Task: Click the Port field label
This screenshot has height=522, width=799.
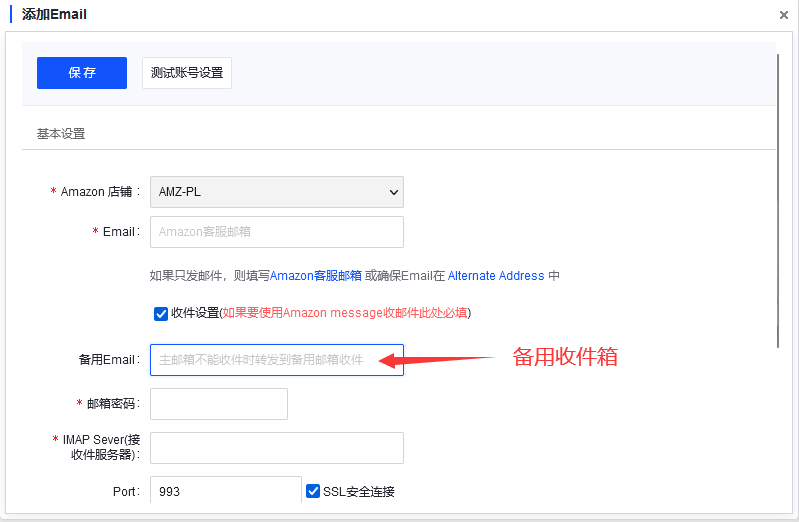Action: [x=126, y=491]
